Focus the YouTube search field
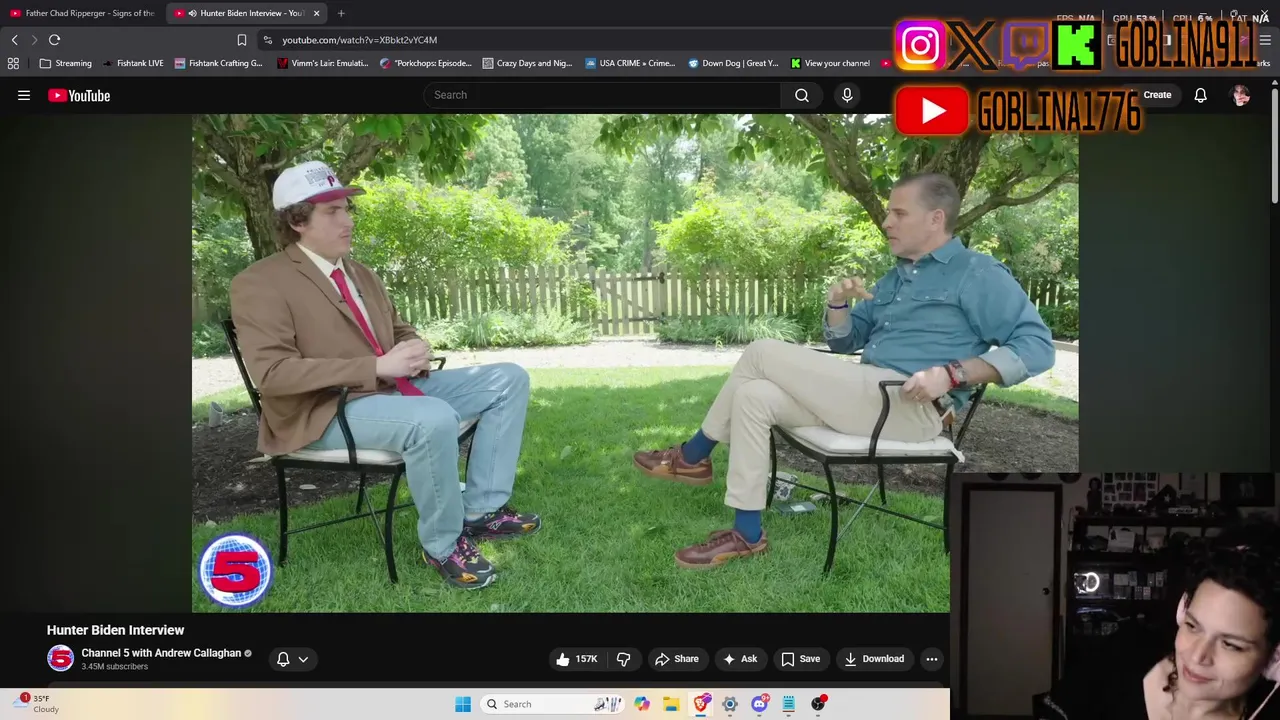The image size is (1280, 720). [x=603, y=95]
